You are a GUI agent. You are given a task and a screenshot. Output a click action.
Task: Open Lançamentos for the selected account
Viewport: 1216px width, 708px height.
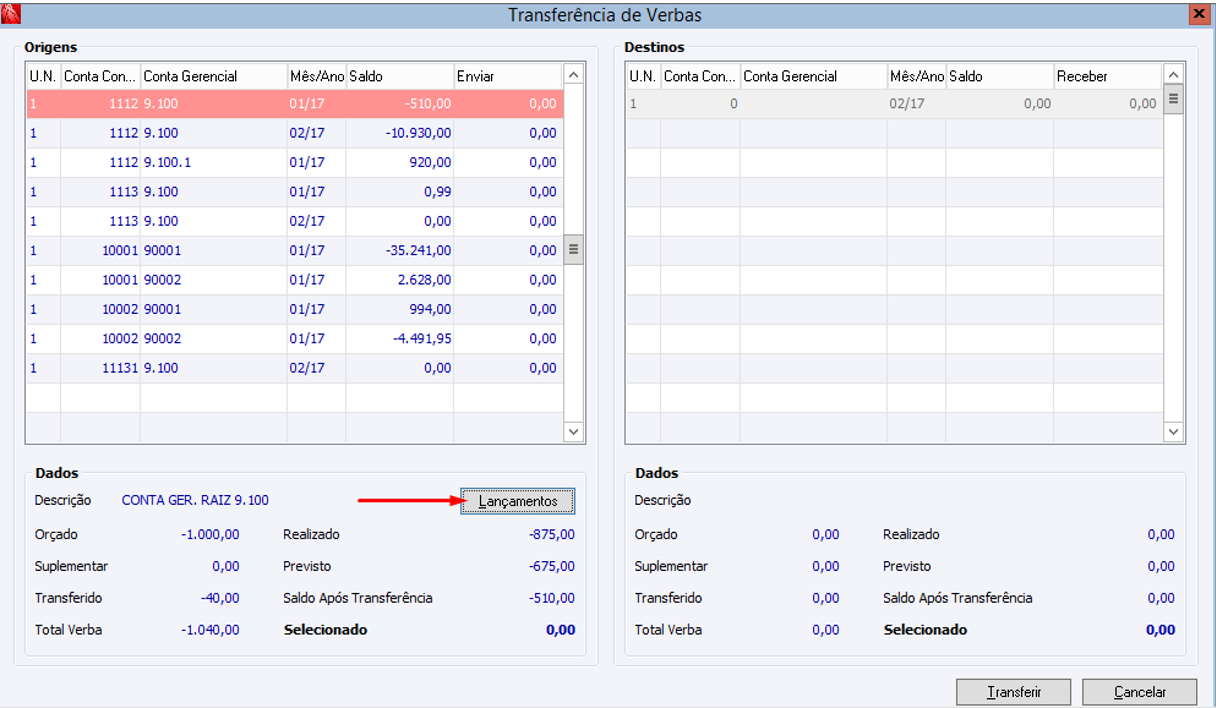tap(518, 501)
